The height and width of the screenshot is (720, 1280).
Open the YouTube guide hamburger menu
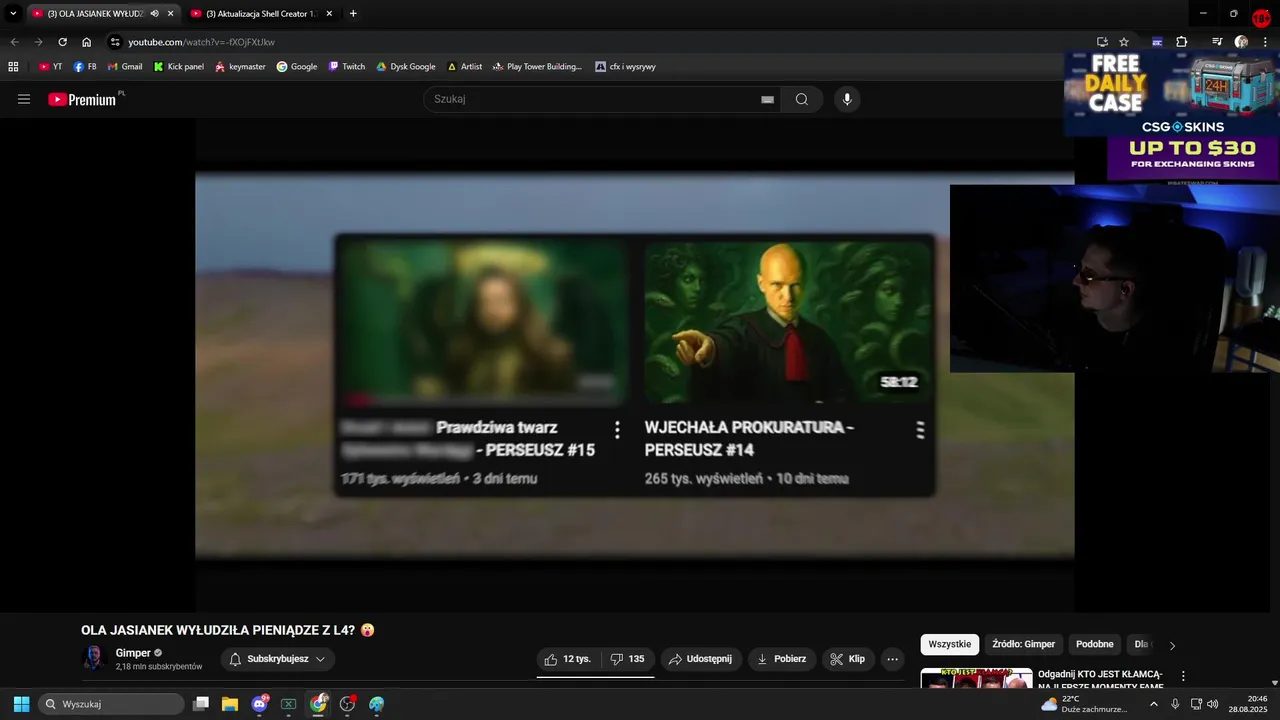[24, 99]
